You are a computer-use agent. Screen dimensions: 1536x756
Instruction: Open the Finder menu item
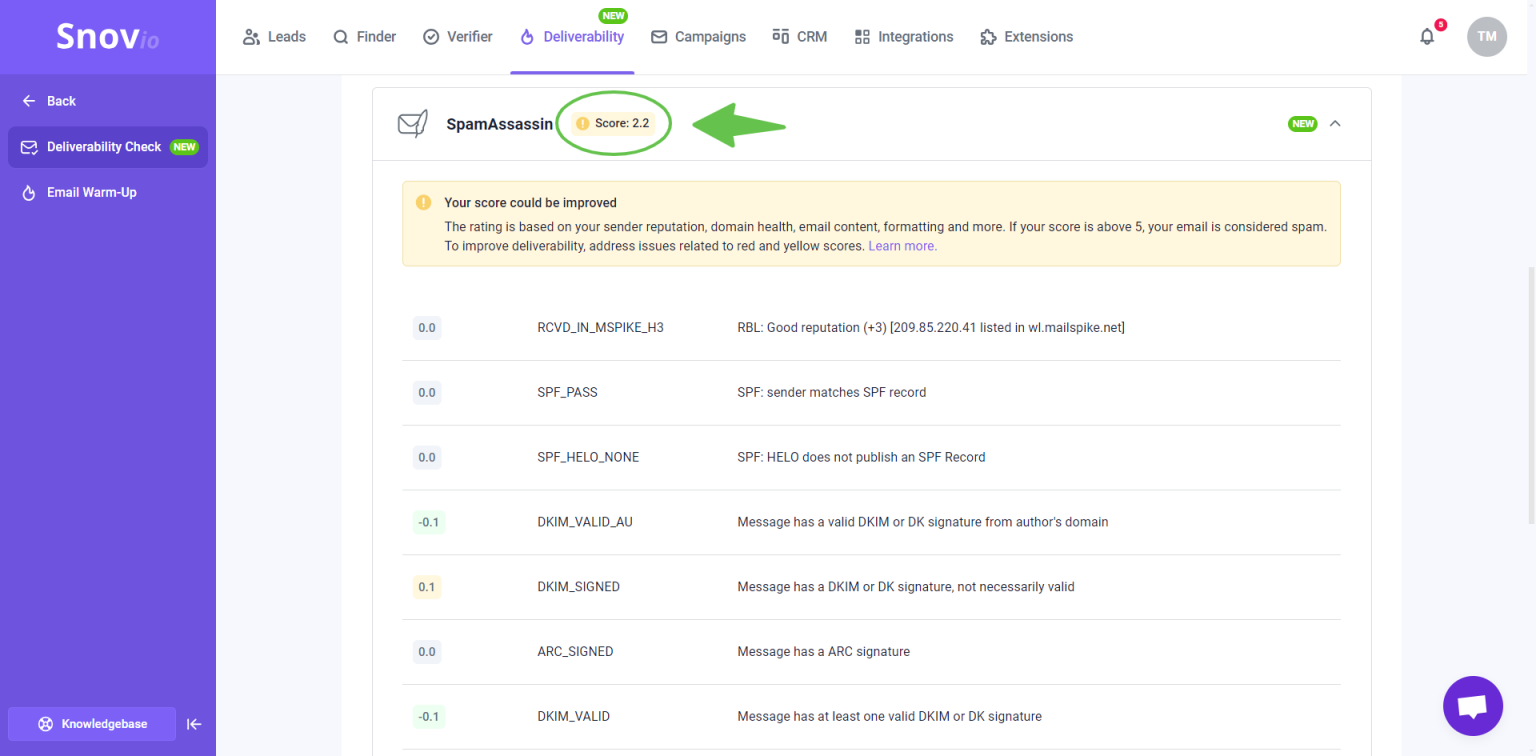coord(364,37)
